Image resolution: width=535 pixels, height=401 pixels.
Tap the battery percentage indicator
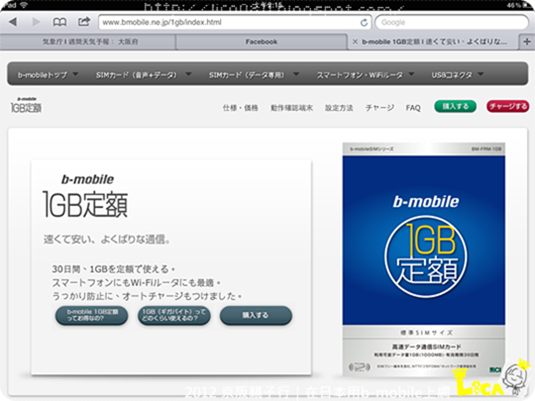click(513, 5)
